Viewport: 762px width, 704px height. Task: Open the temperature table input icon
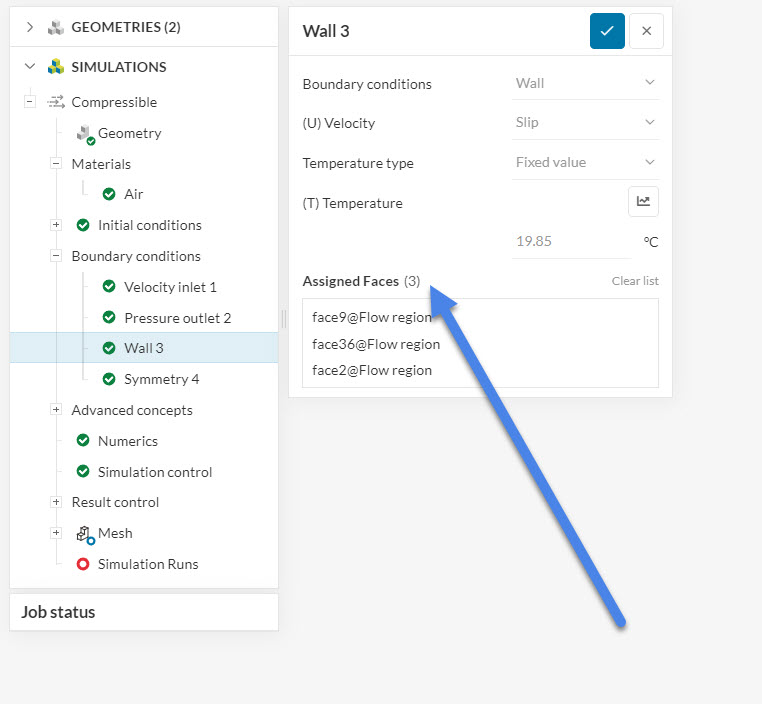tap(643, 202)
